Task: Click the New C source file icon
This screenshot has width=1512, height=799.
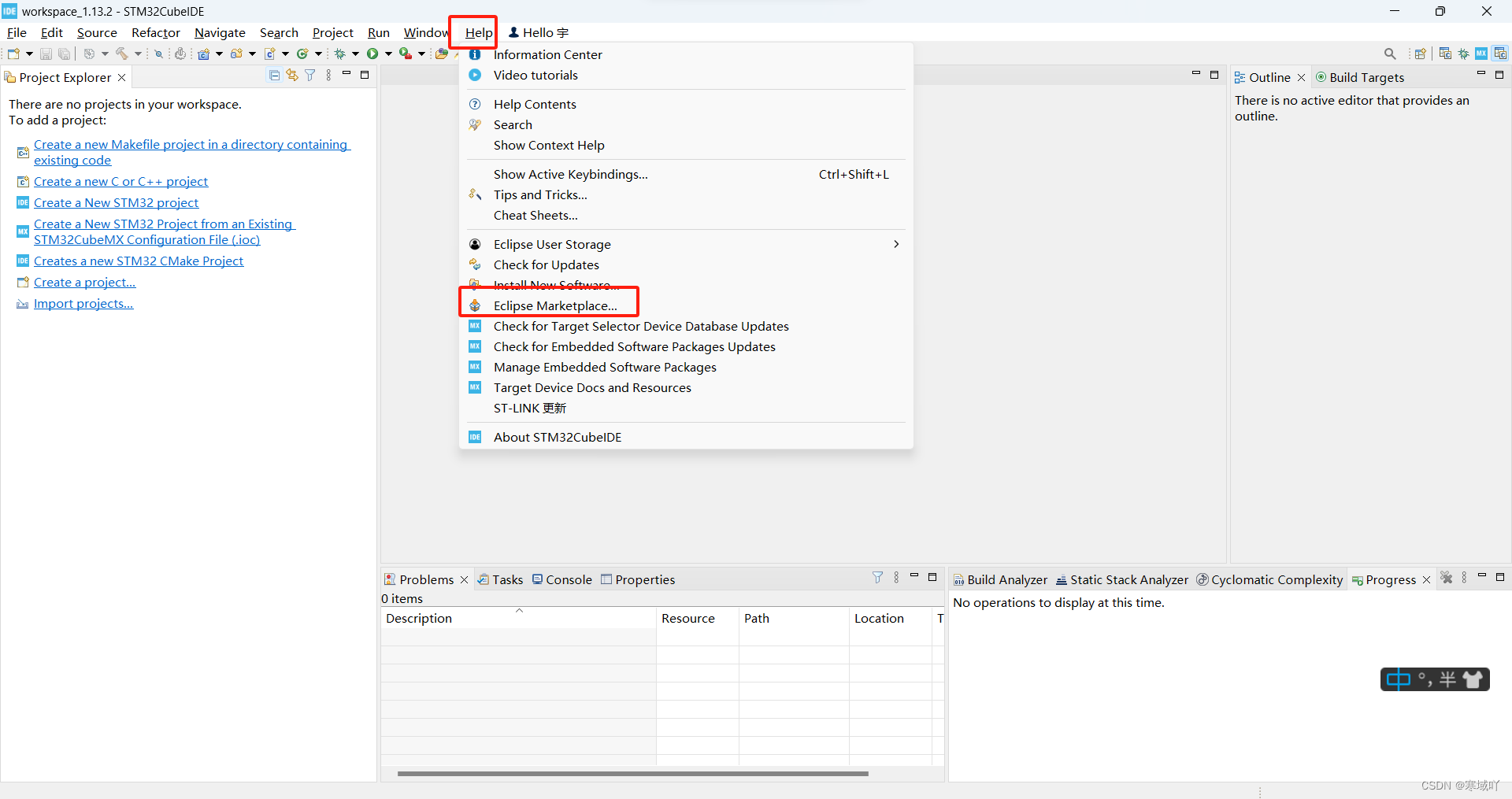Action: click(x=269, y=54)
